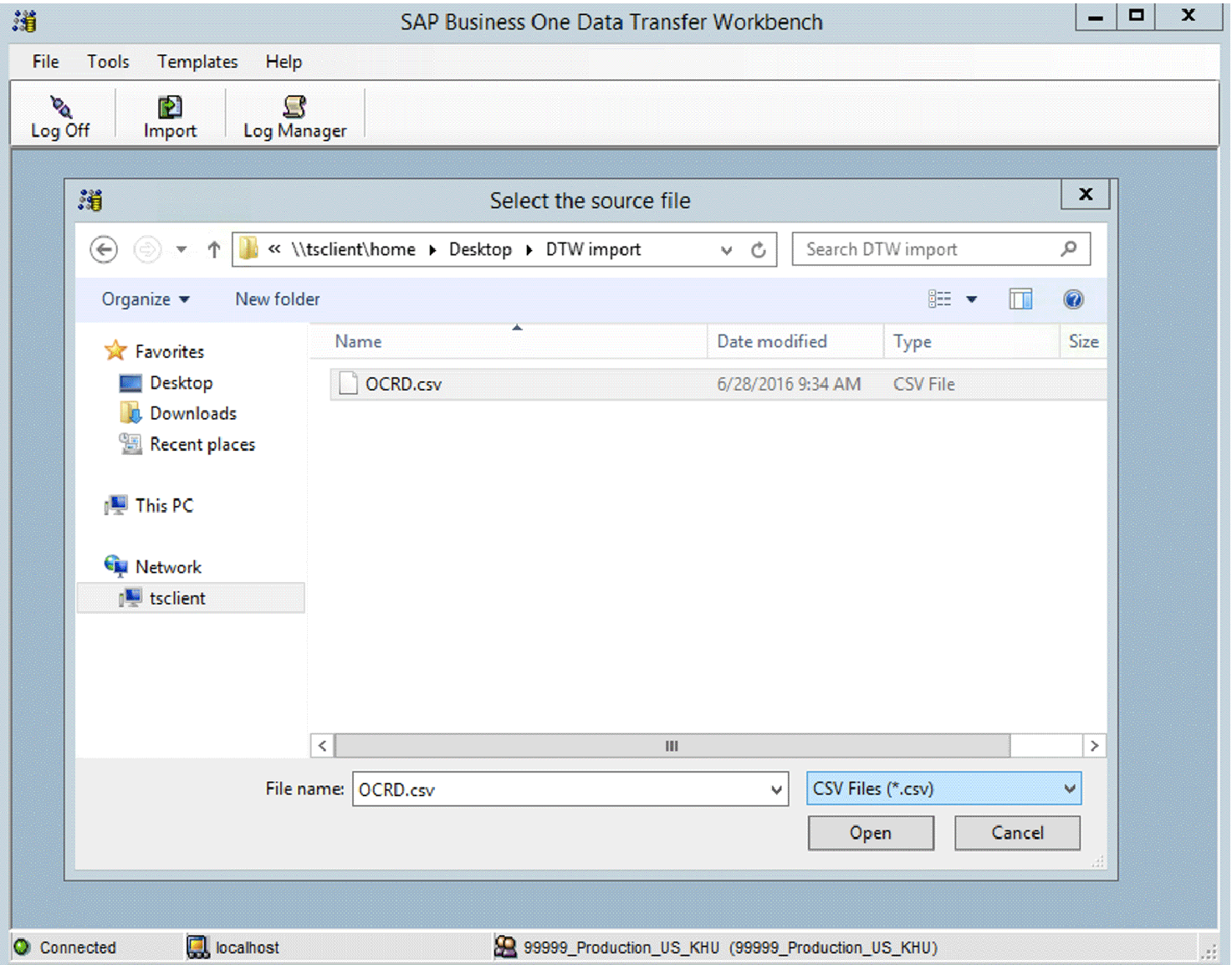Sort by Date modified column

click(795, 341)
